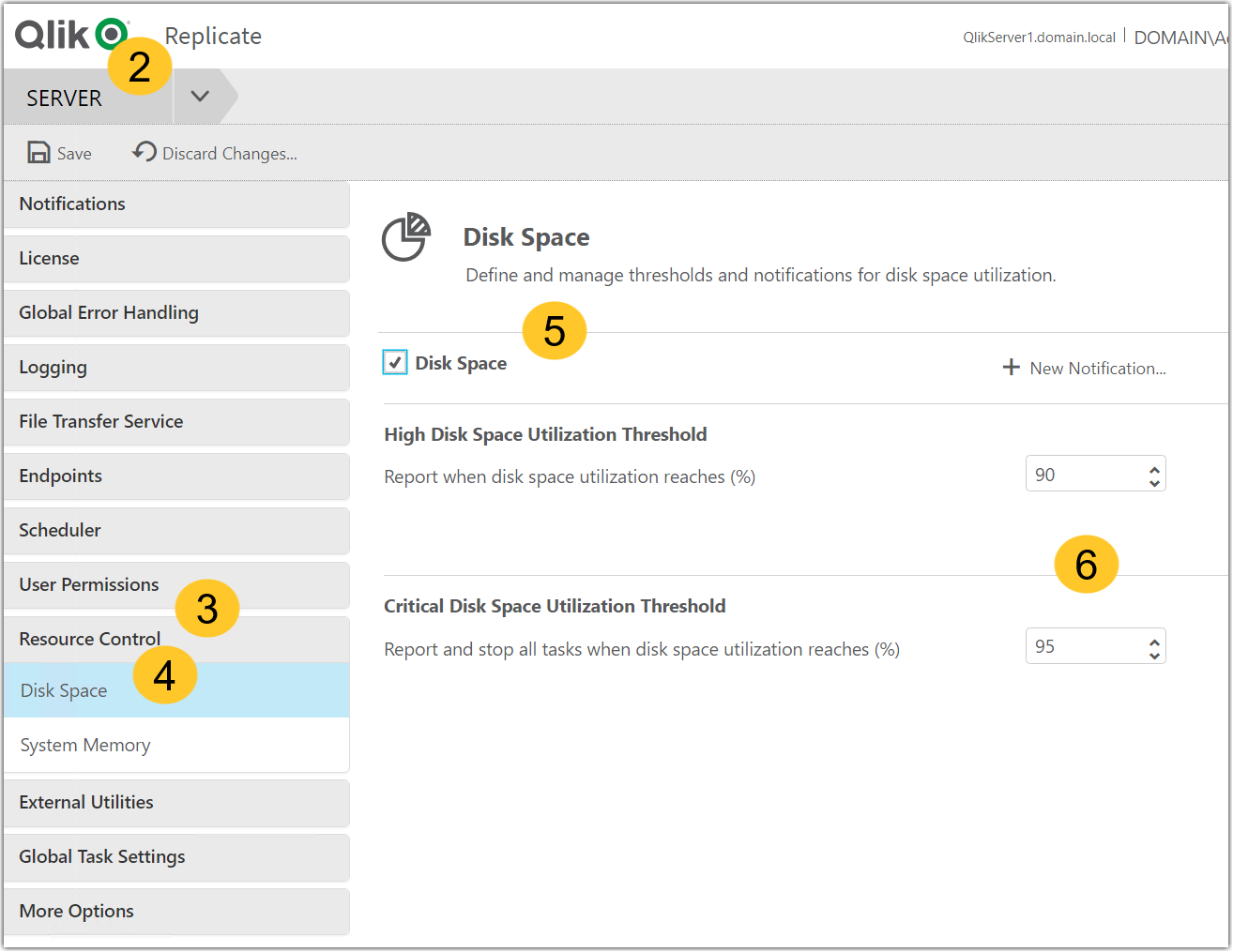Open the SERVER view dropdown chevron
1233x952 pixels.
coord(200,97)
